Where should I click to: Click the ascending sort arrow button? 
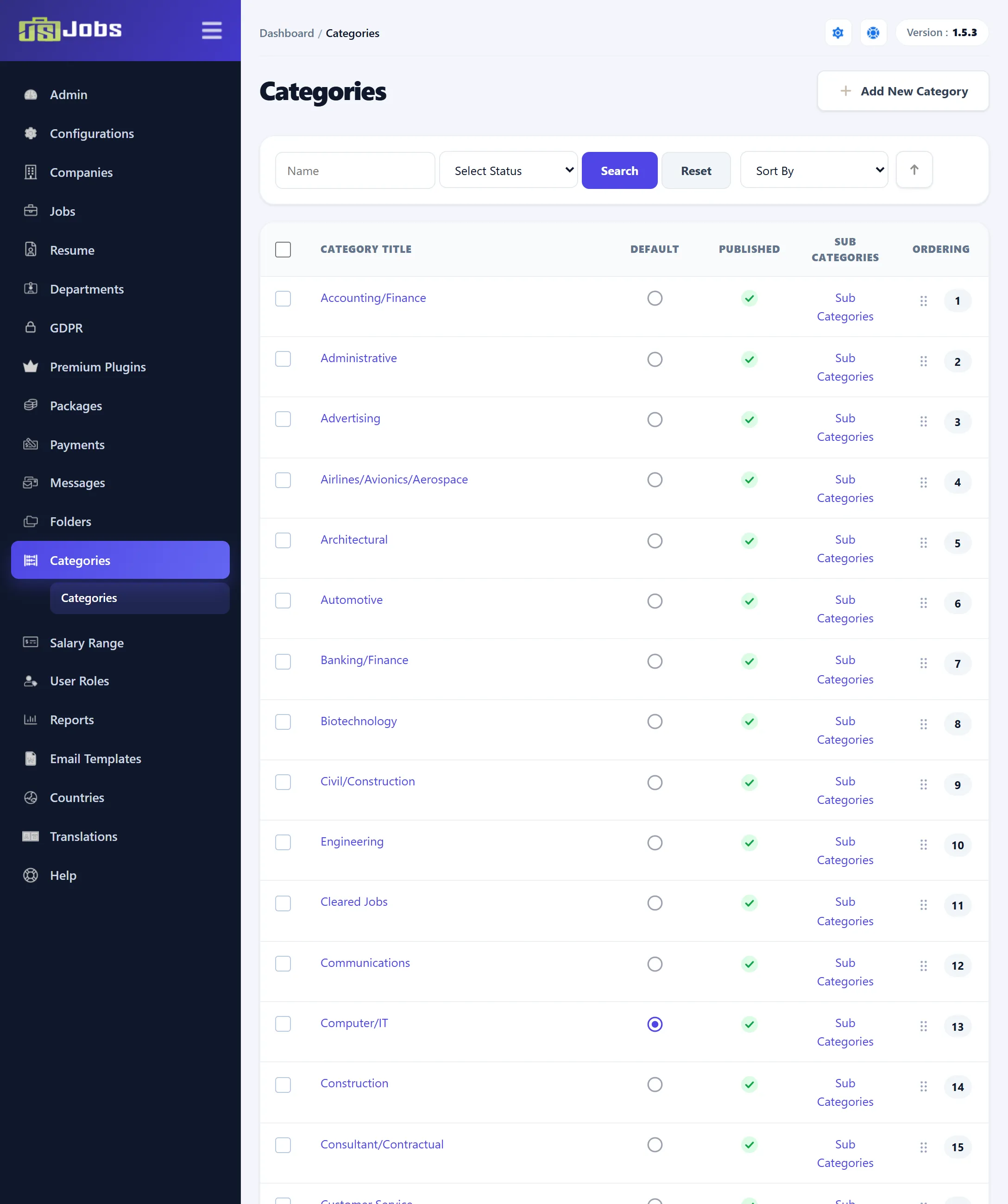click(914, 169)
